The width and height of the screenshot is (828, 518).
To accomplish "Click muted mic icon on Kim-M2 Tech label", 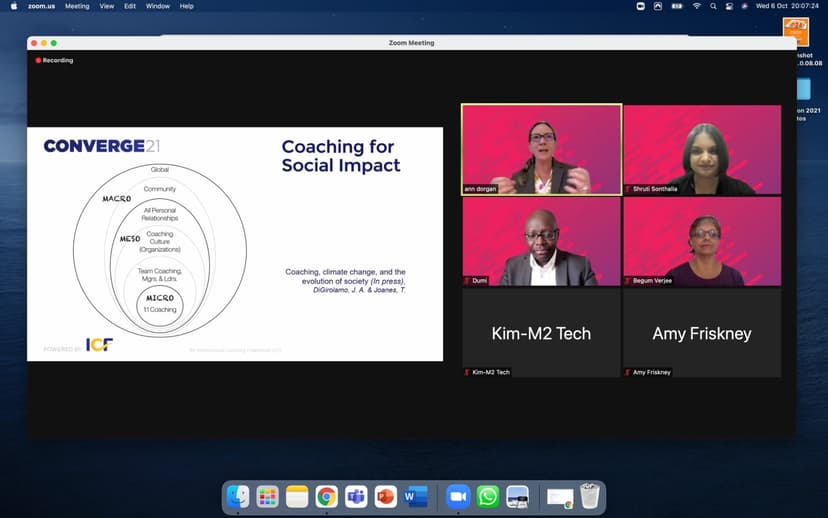I will pyautogui.click(x=467, y=372).
